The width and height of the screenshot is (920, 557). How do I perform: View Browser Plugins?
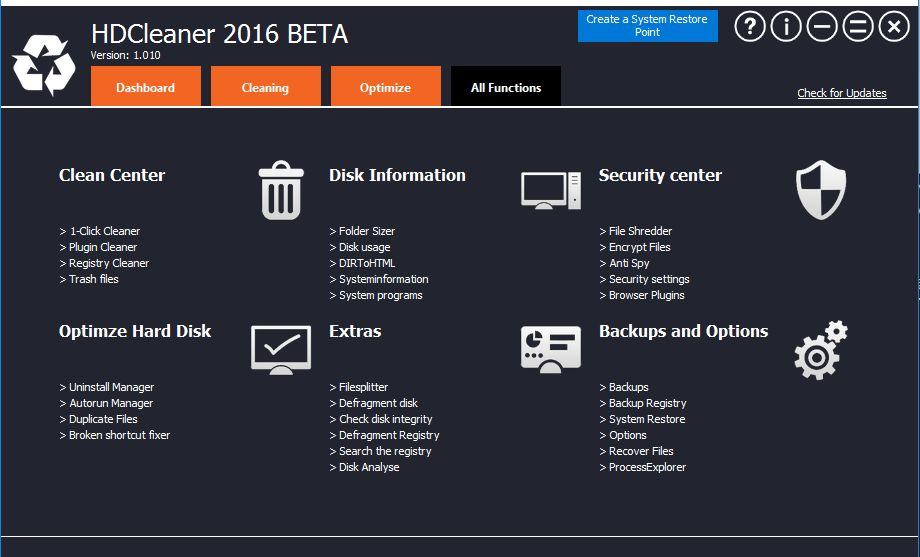tap(642, 295)
